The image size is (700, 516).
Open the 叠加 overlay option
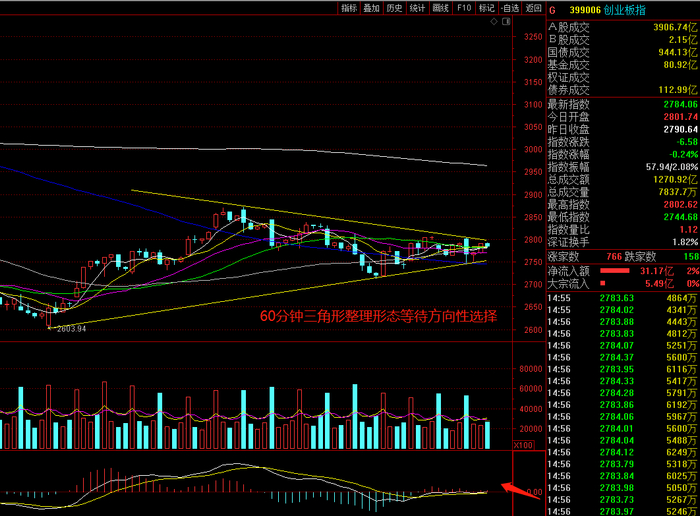(x=372, y=8)
